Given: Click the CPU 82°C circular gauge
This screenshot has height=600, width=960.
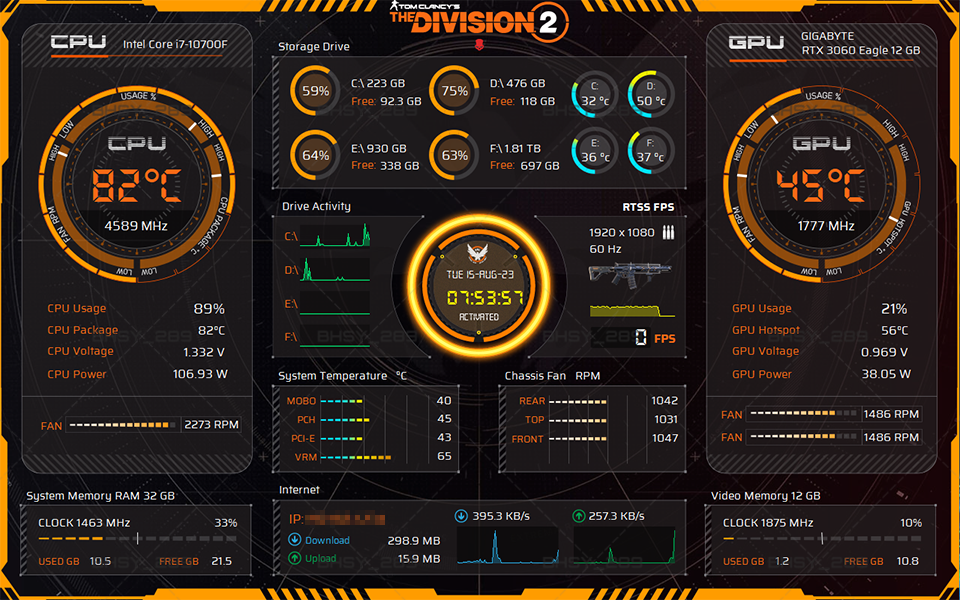Looking at the screenshot, I should (137, 184).
